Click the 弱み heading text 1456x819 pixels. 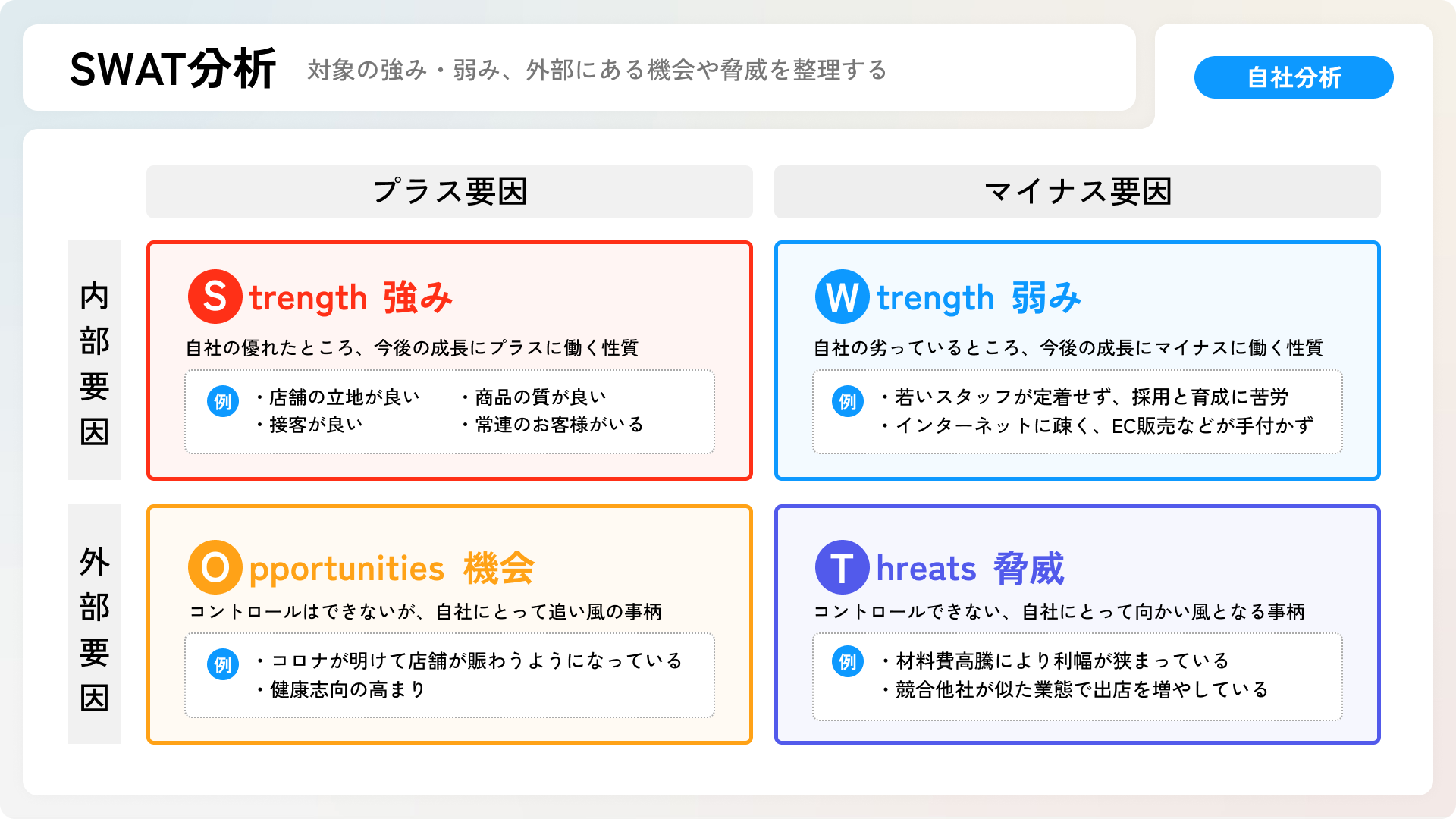(1046, 297)
